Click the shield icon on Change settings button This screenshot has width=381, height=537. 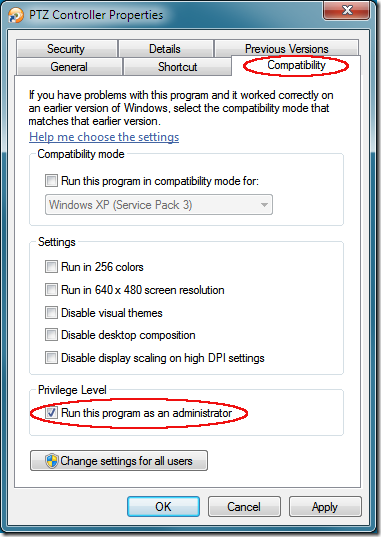coord(52,461)
